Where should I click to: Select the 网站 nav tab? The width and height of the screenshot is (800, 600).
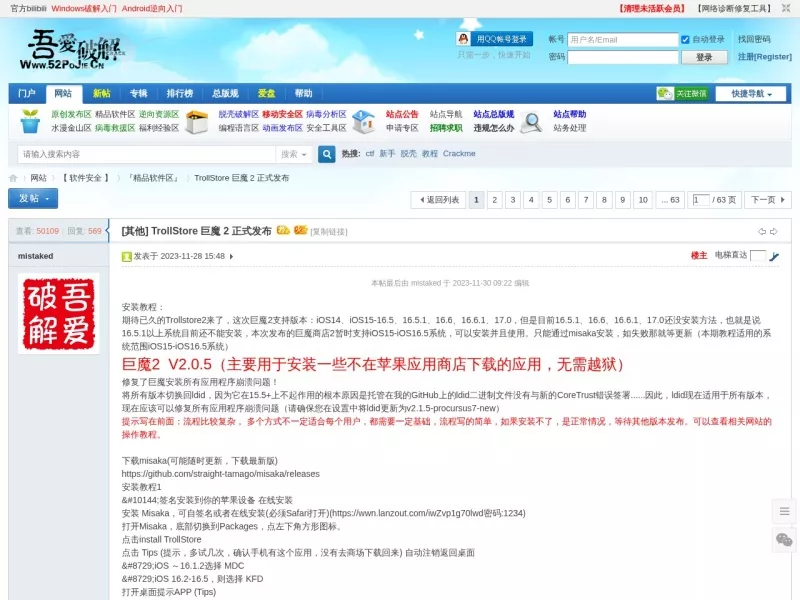click(x=63, y=93)
